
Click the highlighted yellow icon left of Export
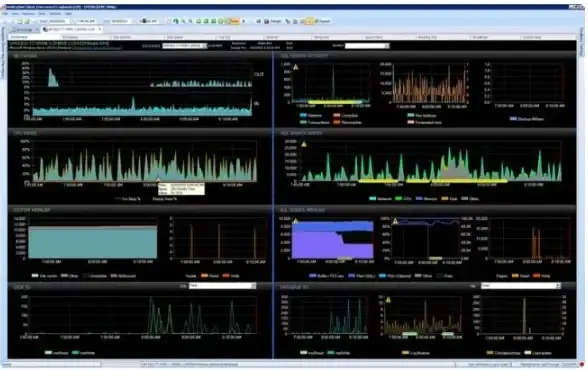309,21
